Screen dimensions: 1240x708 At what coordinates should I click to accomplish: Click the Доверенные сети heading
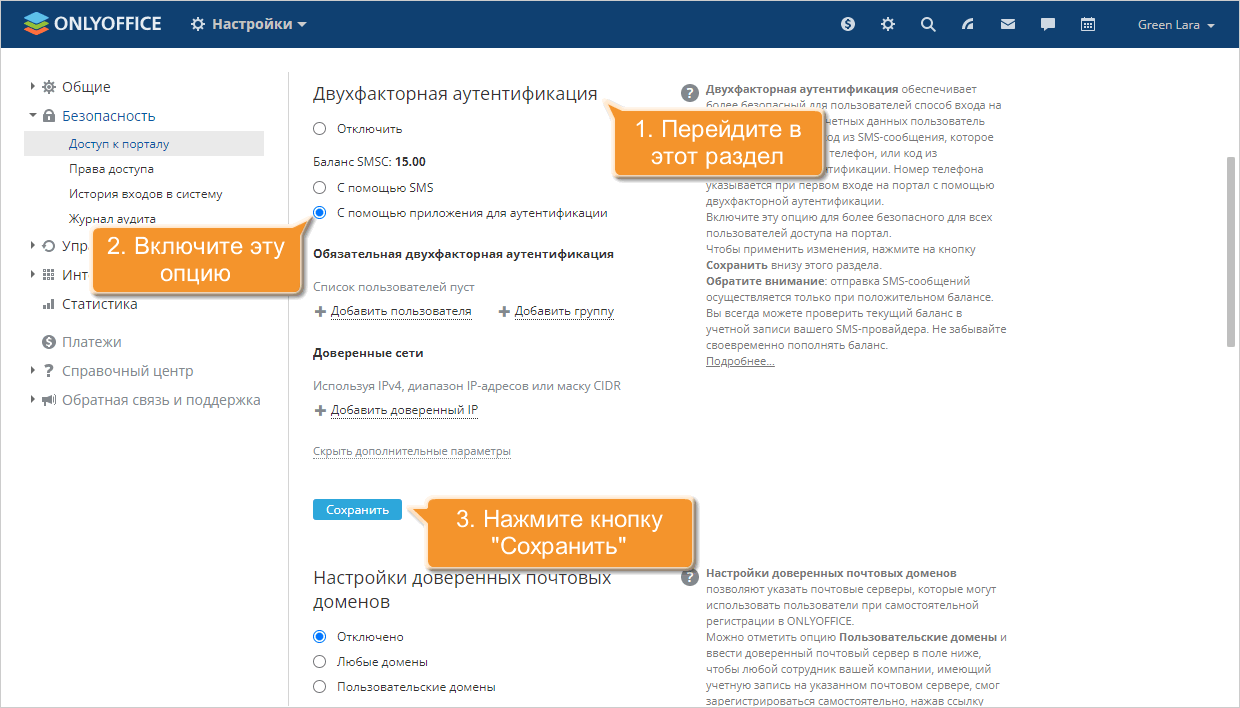pyautogui.click(x=368, y=353)
